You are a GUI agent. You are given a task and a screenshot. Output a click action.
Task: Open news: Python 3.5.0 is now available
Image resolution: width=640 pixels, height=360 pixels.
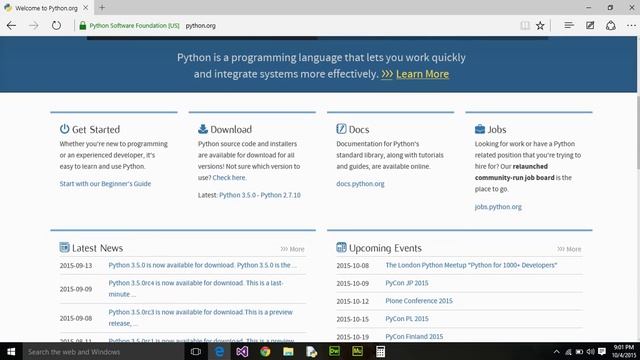(x=202, y=265)
